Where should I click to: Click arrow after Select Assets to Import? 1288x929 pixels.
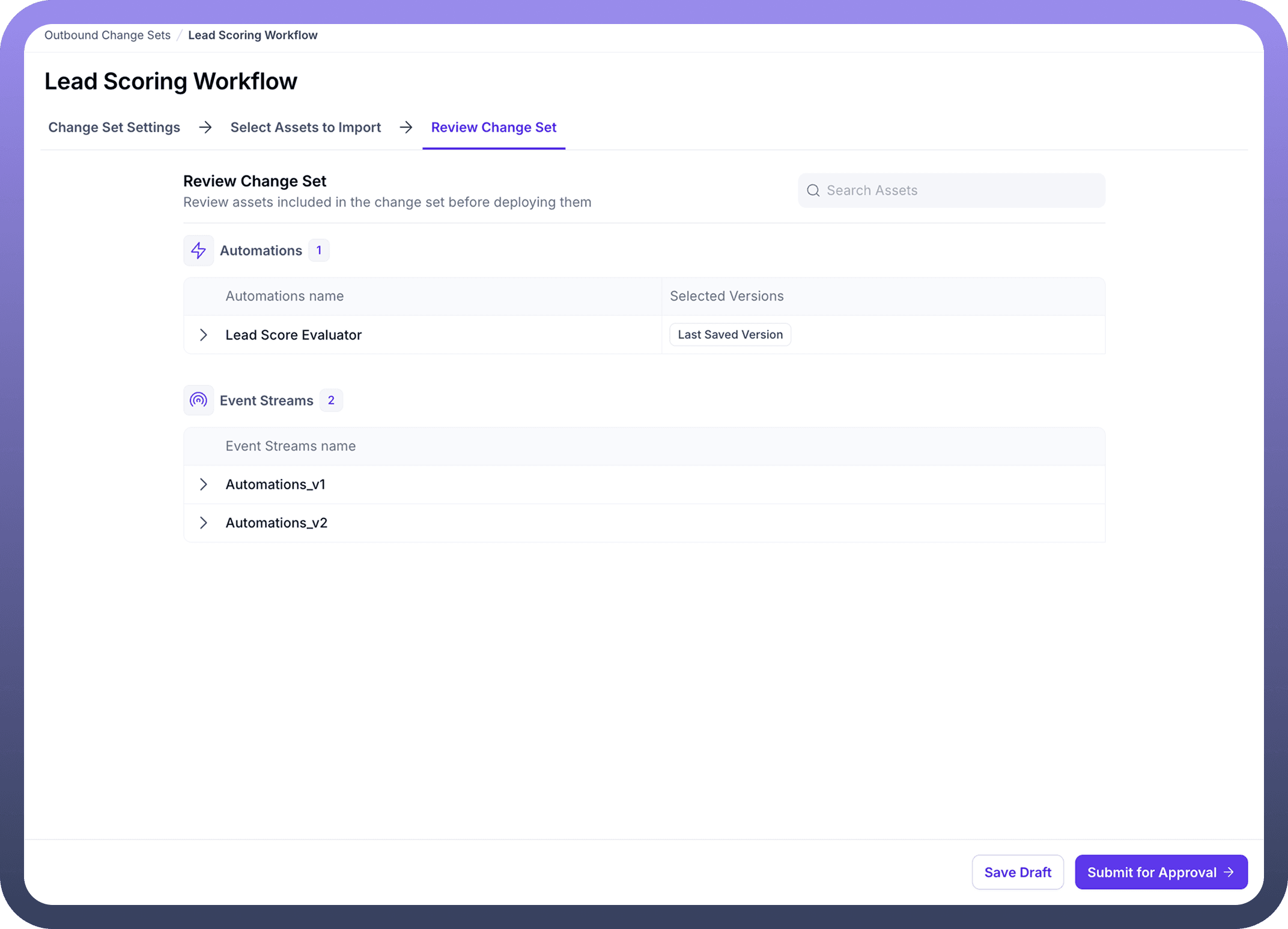[x=406, y=127]
